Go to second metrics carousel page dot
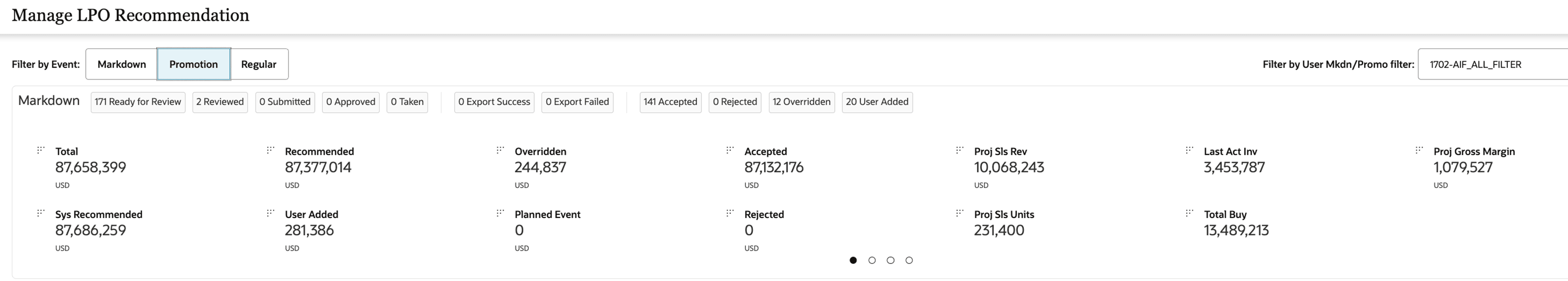The height and width of the screenshot is (281, 1568). click(x=872, y=260)
